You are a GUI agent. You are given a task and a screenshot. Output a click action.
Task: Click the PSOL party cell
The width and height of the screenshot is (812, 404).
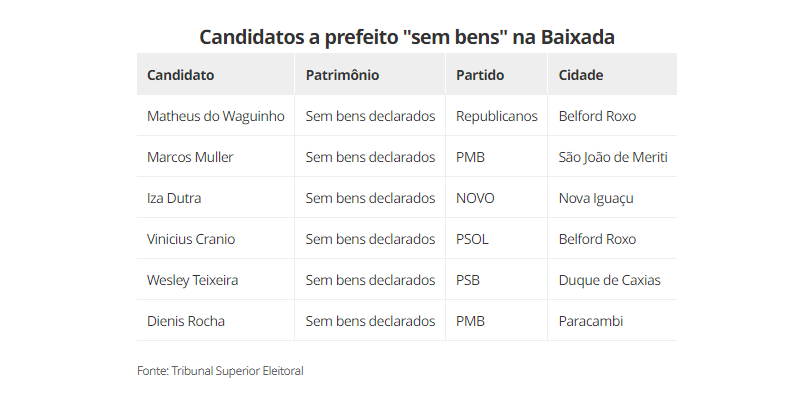472,239
